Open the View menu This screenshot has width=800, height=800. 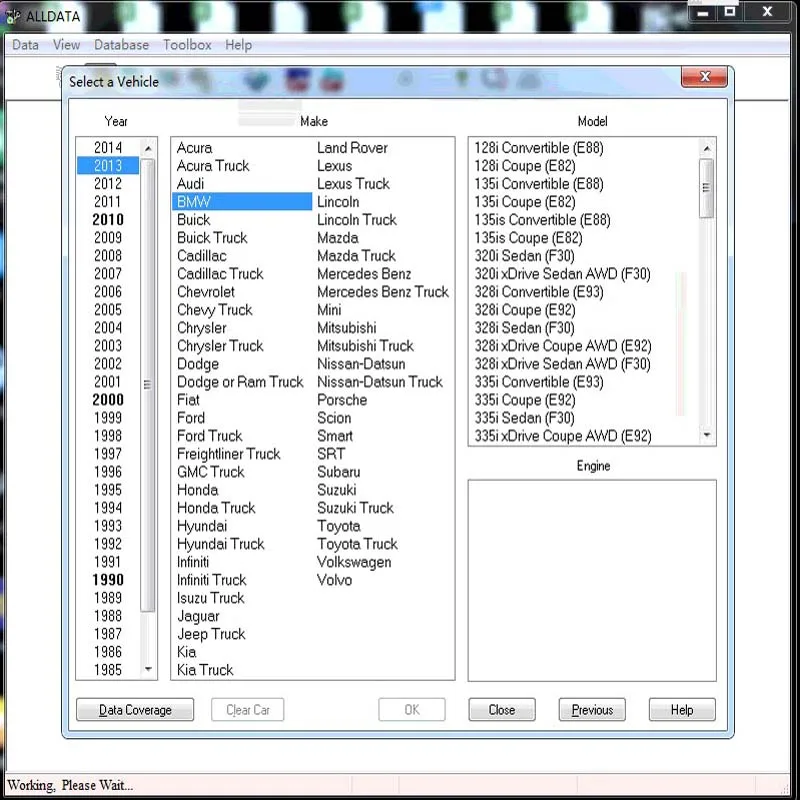(x=66, y=45)
